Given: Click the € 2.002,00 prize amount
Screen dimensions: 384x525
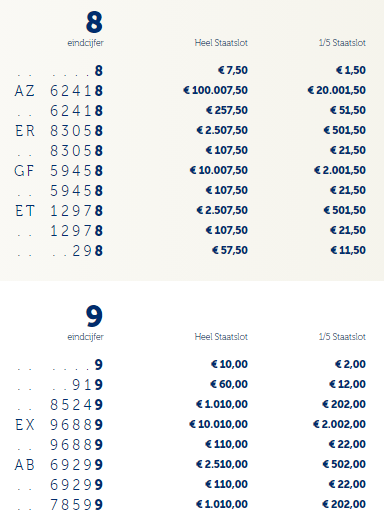Looking at the screenshot, I should [x=339, y=425].
